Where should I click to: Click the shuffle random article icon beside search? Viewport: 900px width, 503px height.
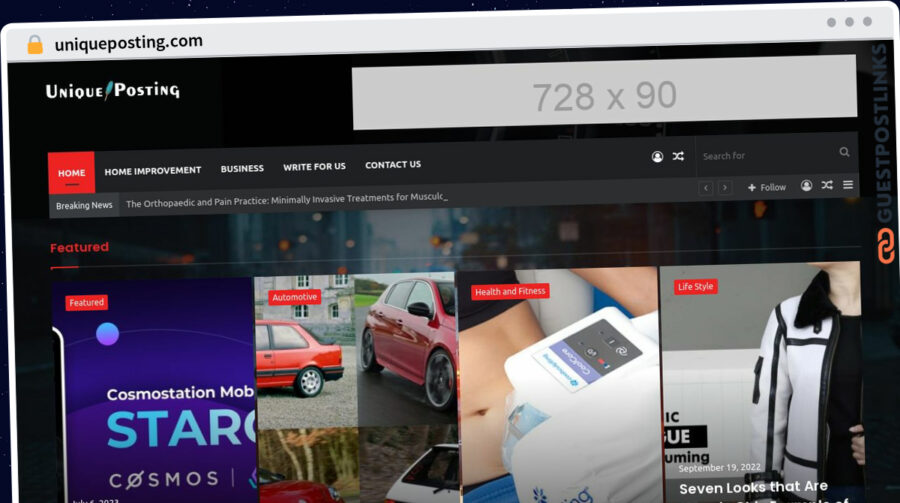pos(678,156)
